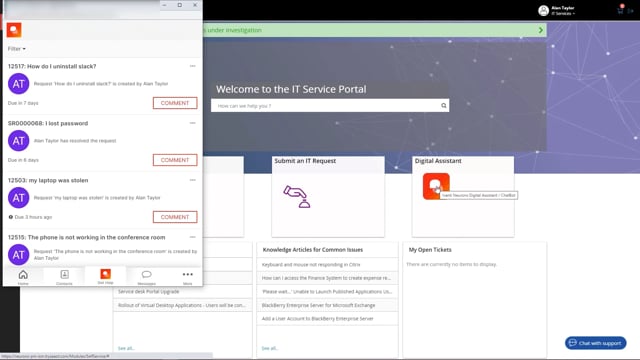
Task: Open the more options for ticket 12515
Action: pos(193,237)
